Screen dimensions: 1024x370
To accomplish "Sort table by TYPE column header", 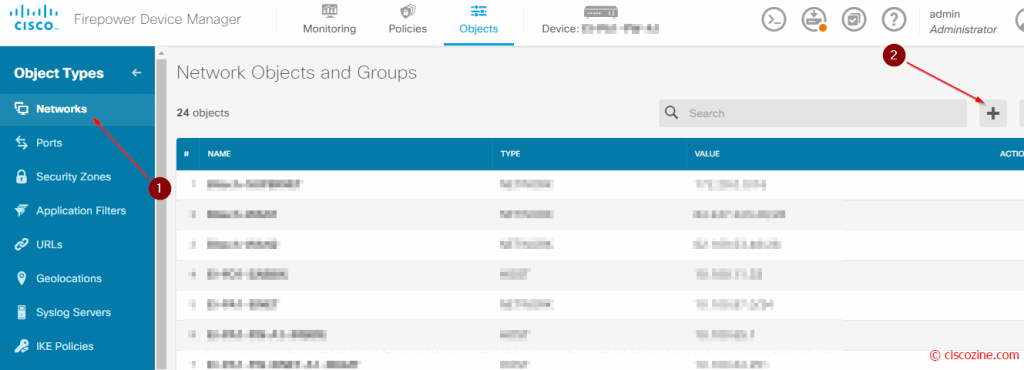I will point(509,154).
